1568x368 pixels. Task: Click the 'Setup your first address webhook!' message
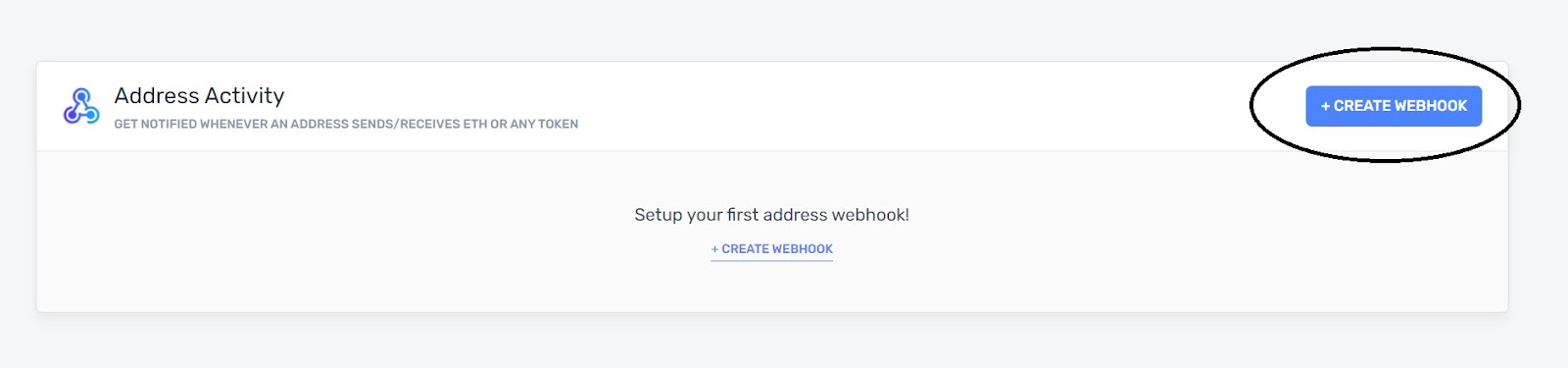pyautogui.click(x=772, y=215)
